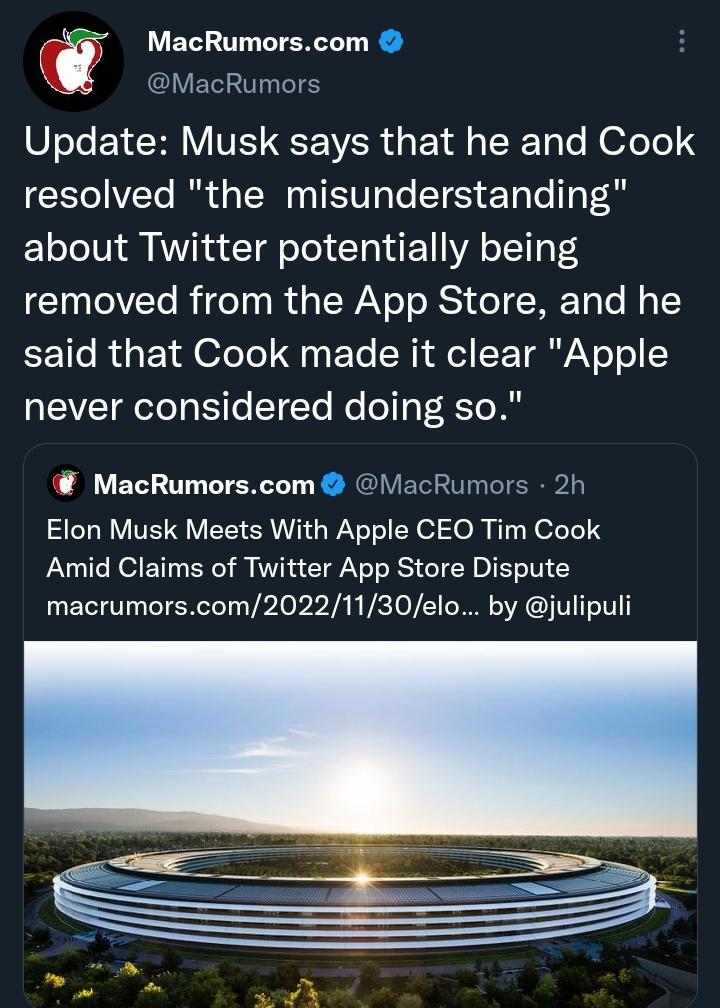720x1008 pixels.
Task: Tap the @MacRumors handle in the quoted tweet
Action: (x=441, y=486)
